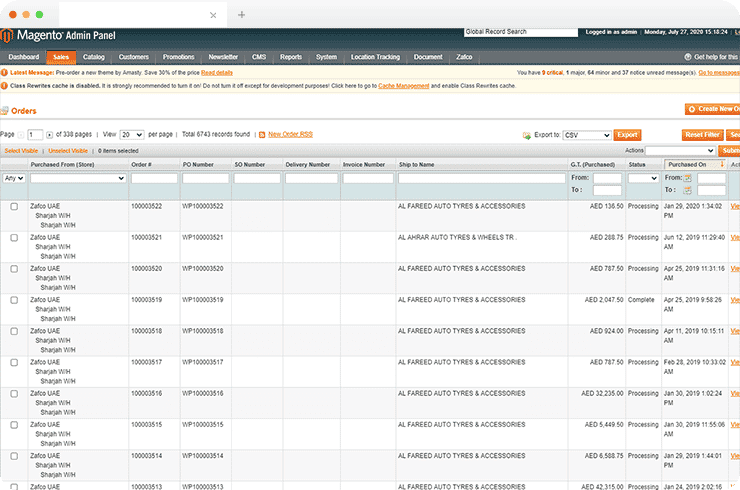The height and width of the screenshot is (490, 740).
Task: Open the Reports menu
Action: [x=291, y=57]
